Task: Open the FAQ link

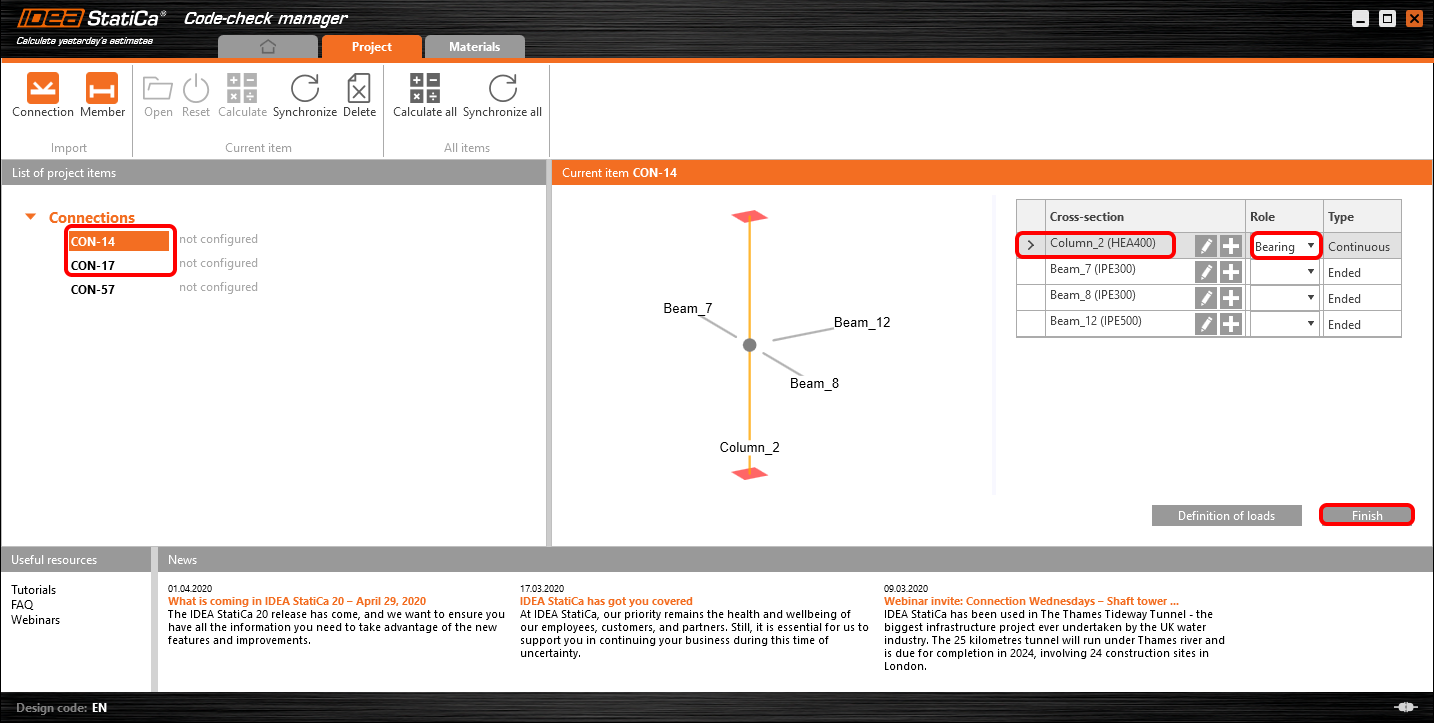Action: pos(22,605)
